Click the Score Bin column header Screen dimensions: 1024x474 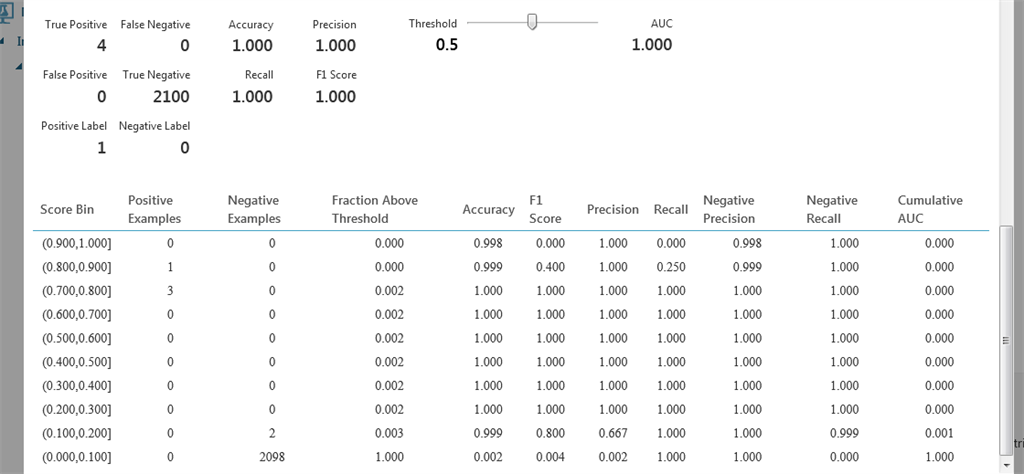click(x=68, y=210)
